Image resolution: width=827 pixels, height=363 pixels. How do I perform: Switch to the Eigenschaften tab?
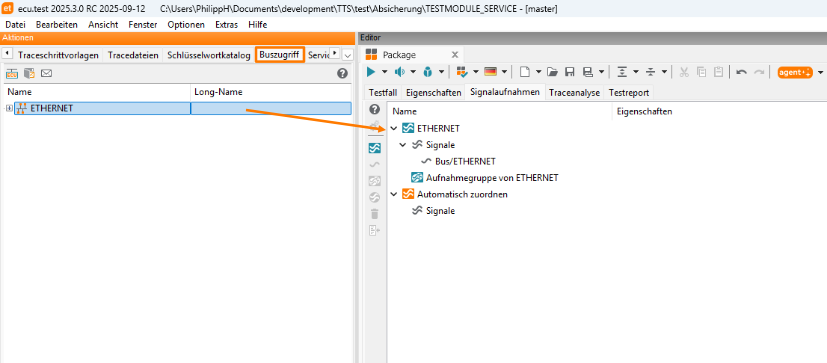(x=433, y=92)
